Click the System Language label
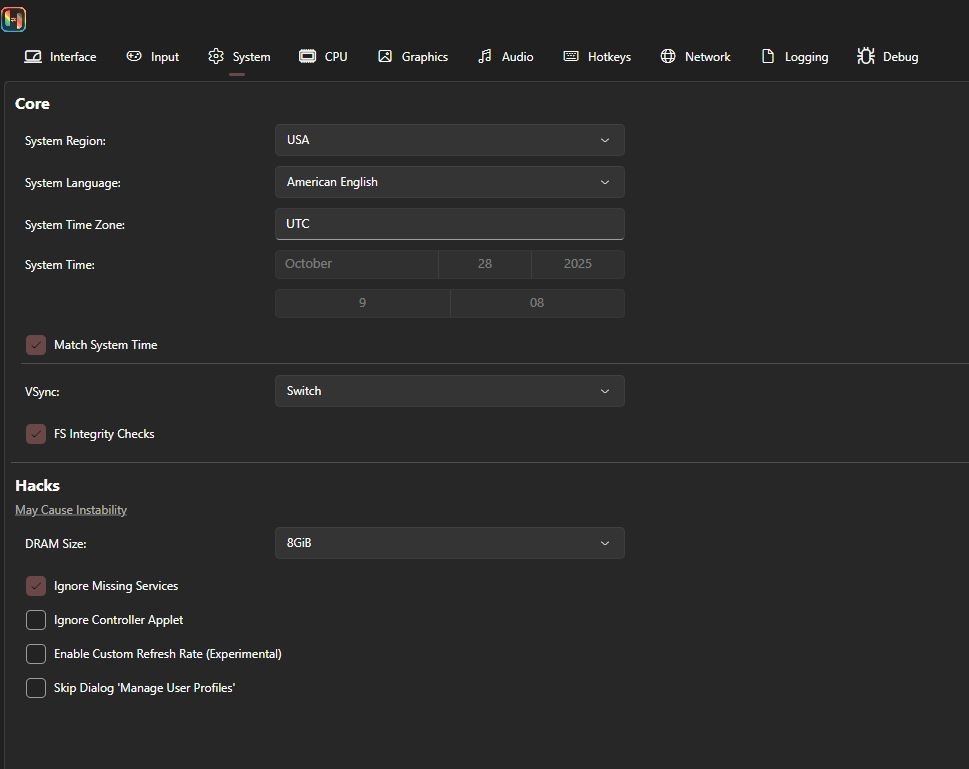Screen dimensions: 969x769 point(72,183)
